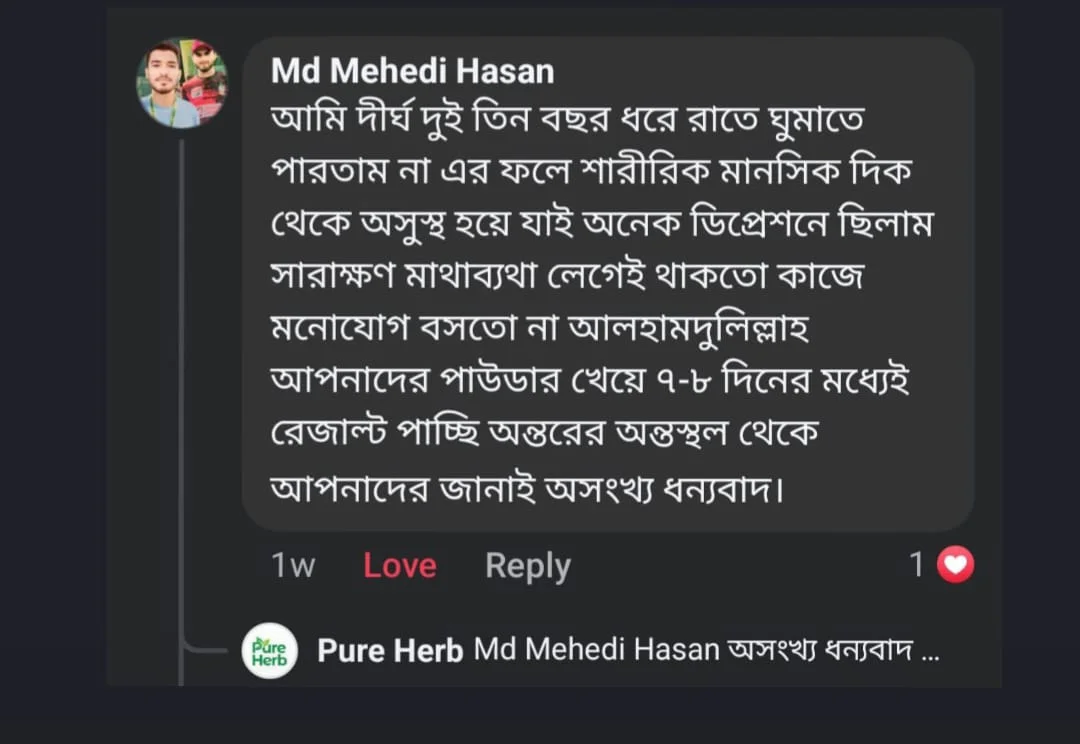Click commenter name Md Mehedi Hasan in comment header
The height and width of the screenshot is (744, 1080).
coord(412,71)
